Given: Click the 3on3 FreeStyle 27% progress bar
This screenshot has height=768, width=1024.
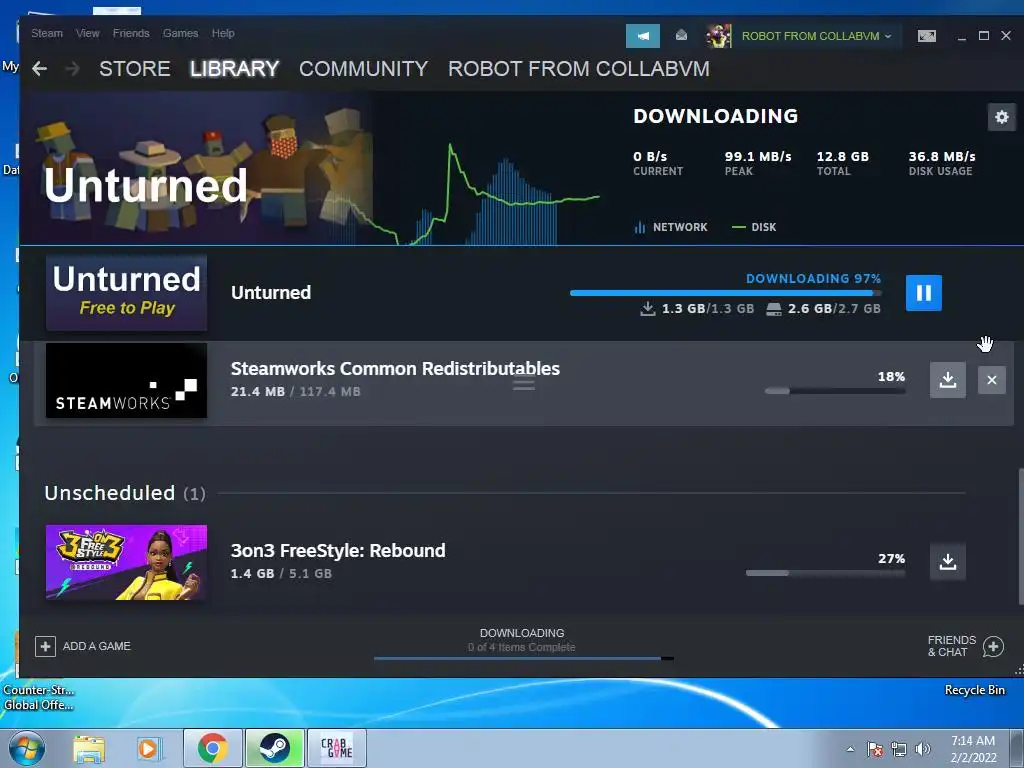Looking at the screenshot, I should pyautogui.click(x=825, y=573).
